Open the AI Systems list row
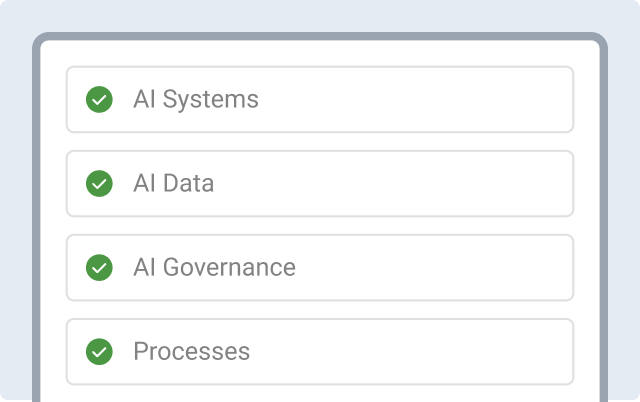 (x=320, y=99)
